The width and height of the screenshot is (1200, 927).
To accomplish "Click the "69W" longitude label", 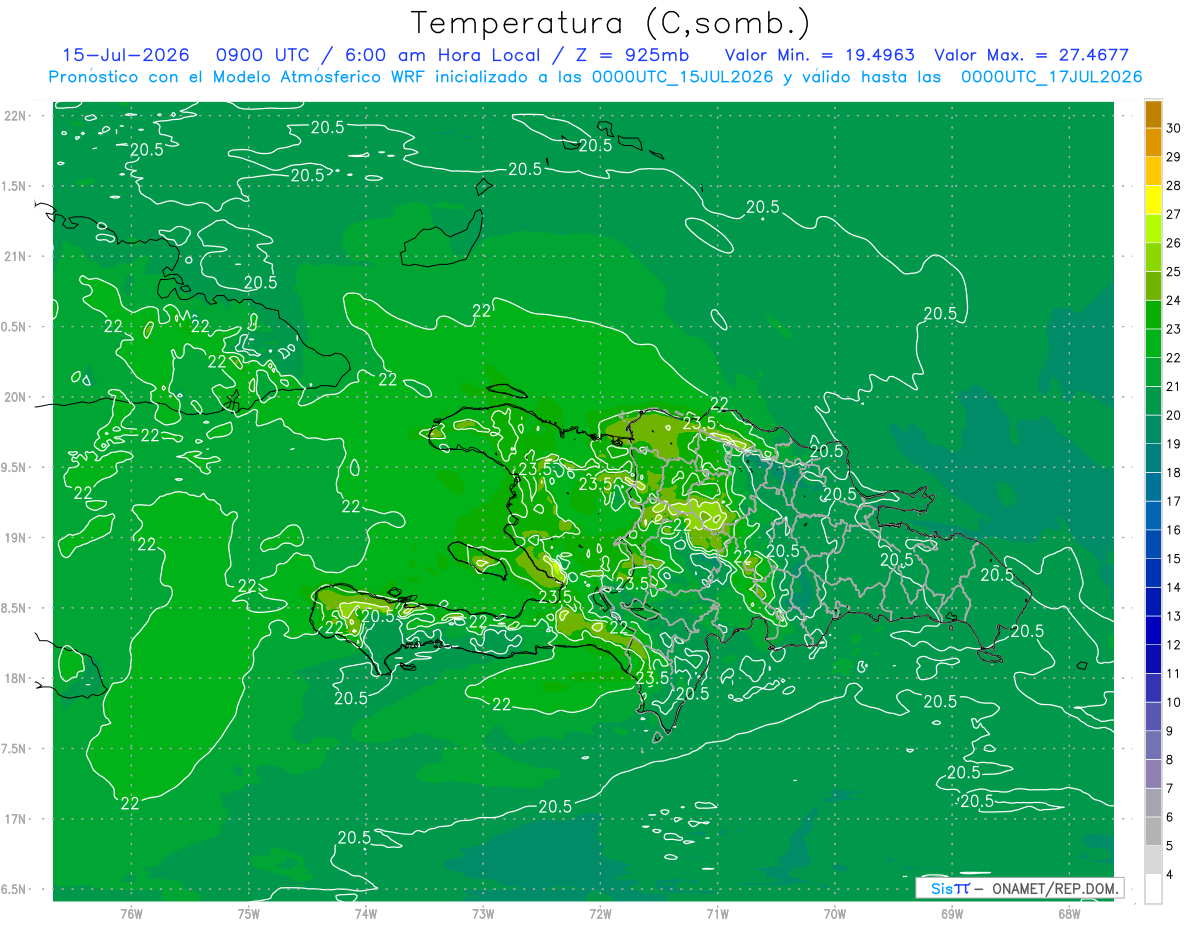I will (x=952, y=913).
